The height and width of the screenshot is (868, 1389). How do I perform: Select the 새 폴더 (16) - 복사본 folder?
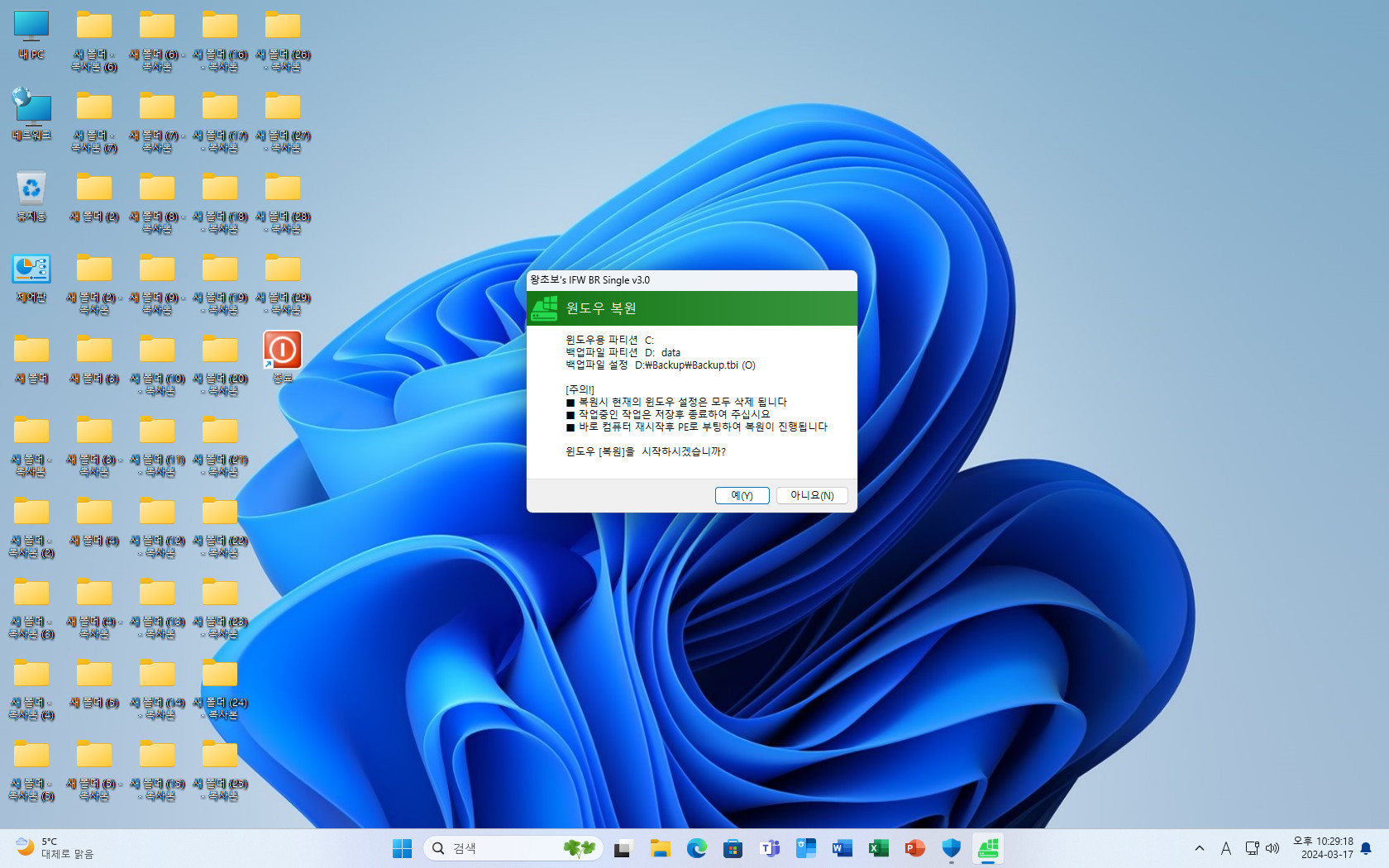(x=220, y=41)
